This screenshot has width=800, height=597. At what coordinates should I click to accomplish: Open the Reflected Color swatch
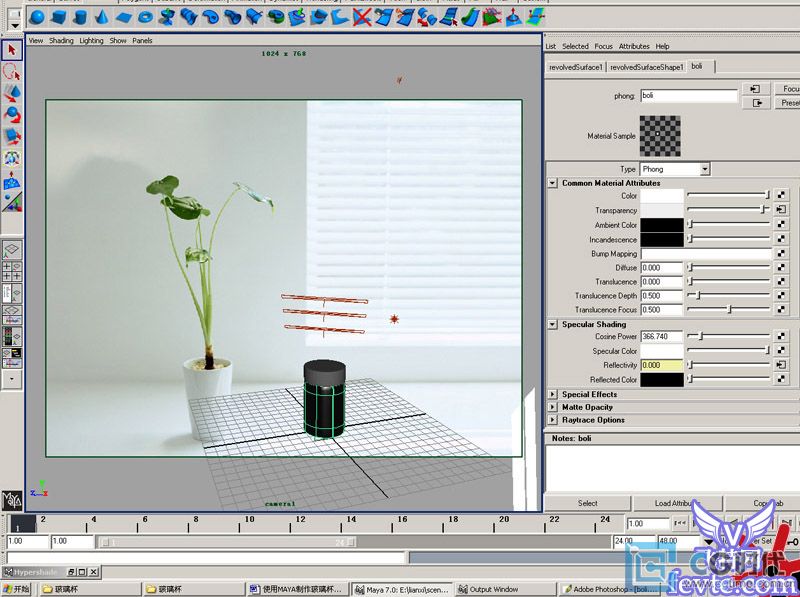click(662, 380)
